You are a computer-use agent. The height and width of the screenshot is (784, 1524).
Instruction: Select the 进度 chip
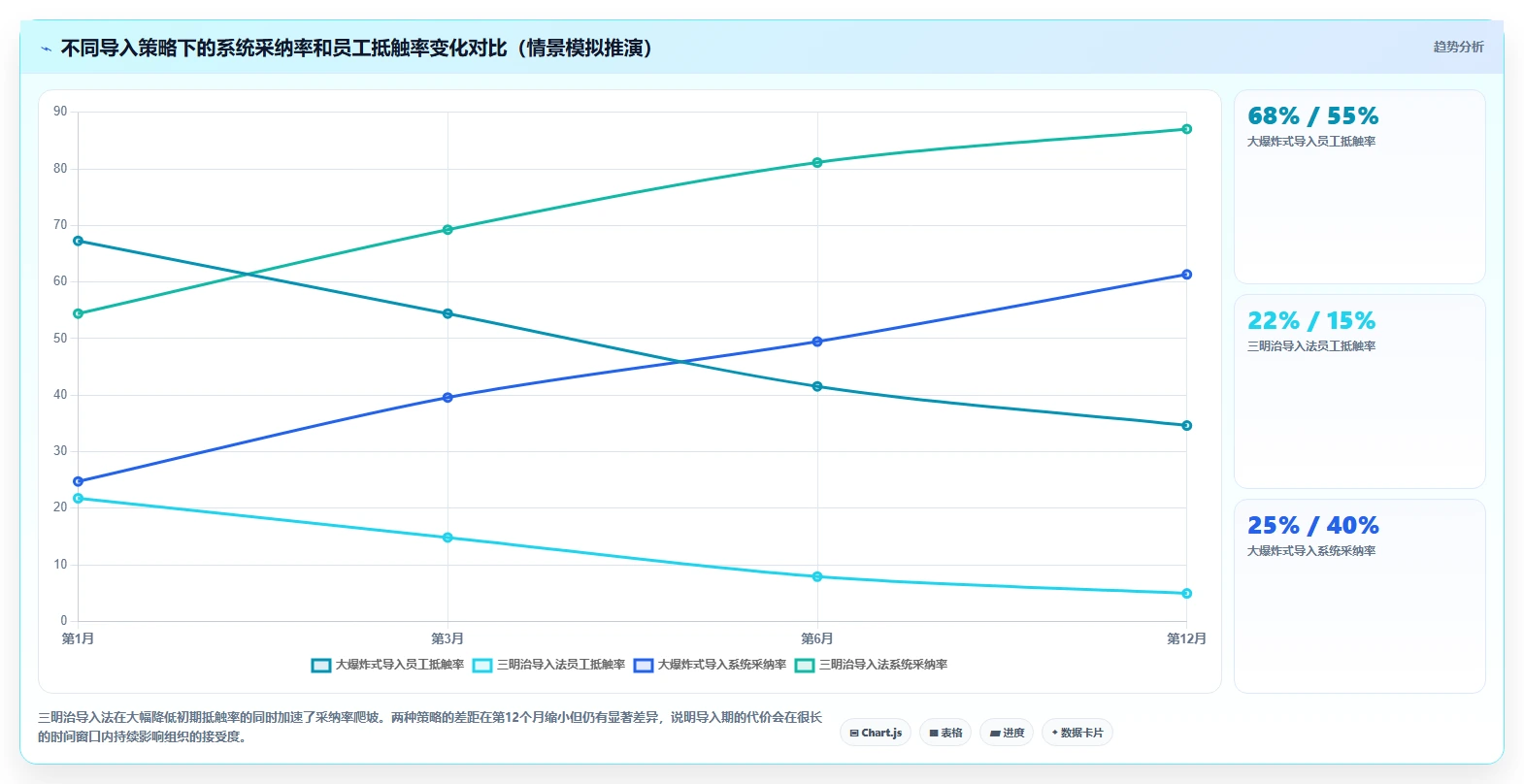pos(1007,733)
